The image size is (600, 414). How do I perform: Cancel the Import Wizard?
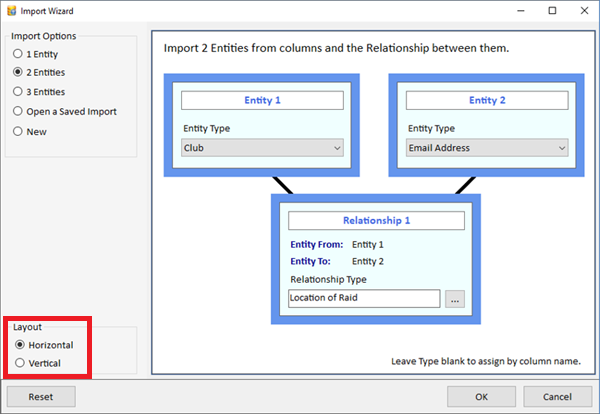coord(558,397)
